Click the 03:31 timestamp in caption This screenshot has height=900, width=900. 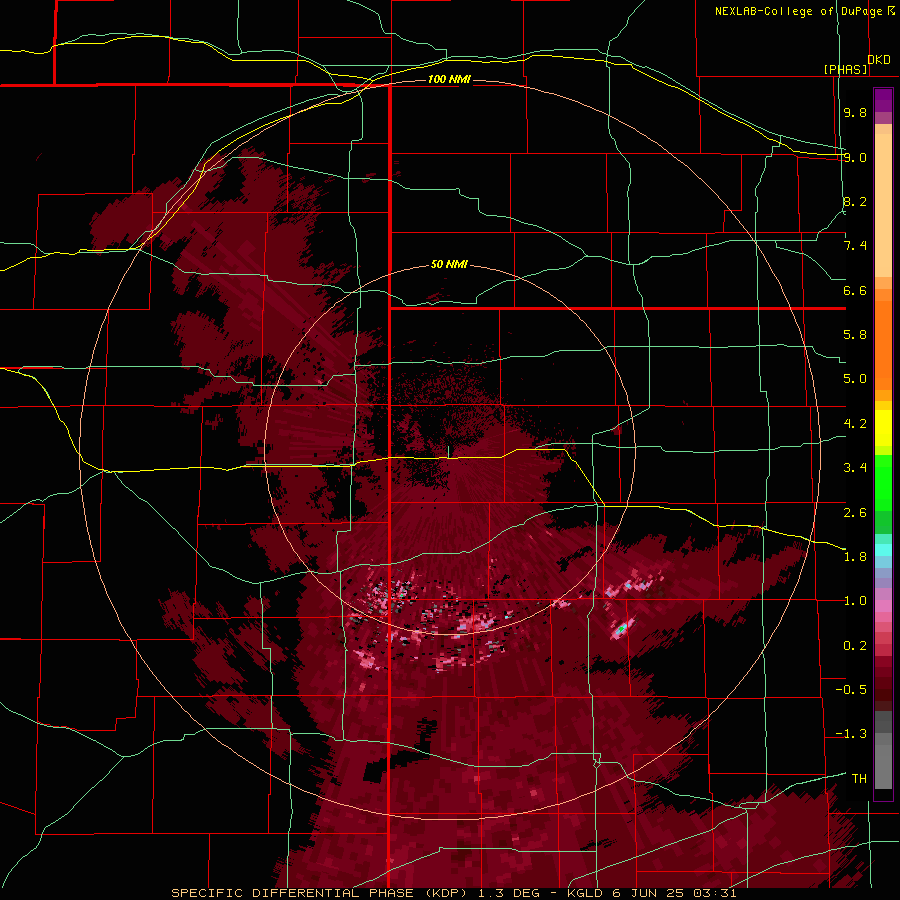coord(717,893)
